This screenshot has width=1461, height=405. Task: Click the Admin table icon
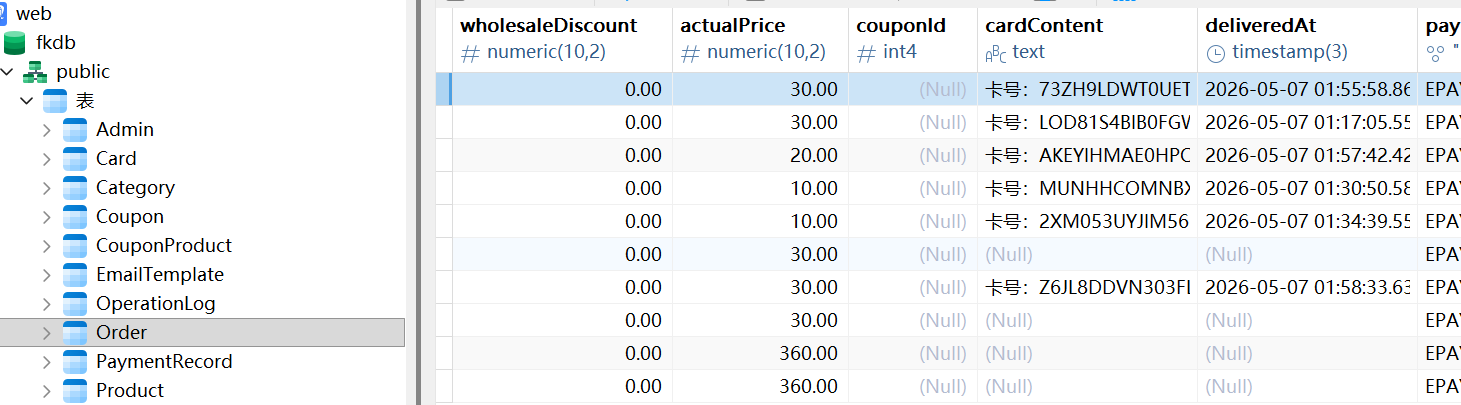click(x=75, y=130)
